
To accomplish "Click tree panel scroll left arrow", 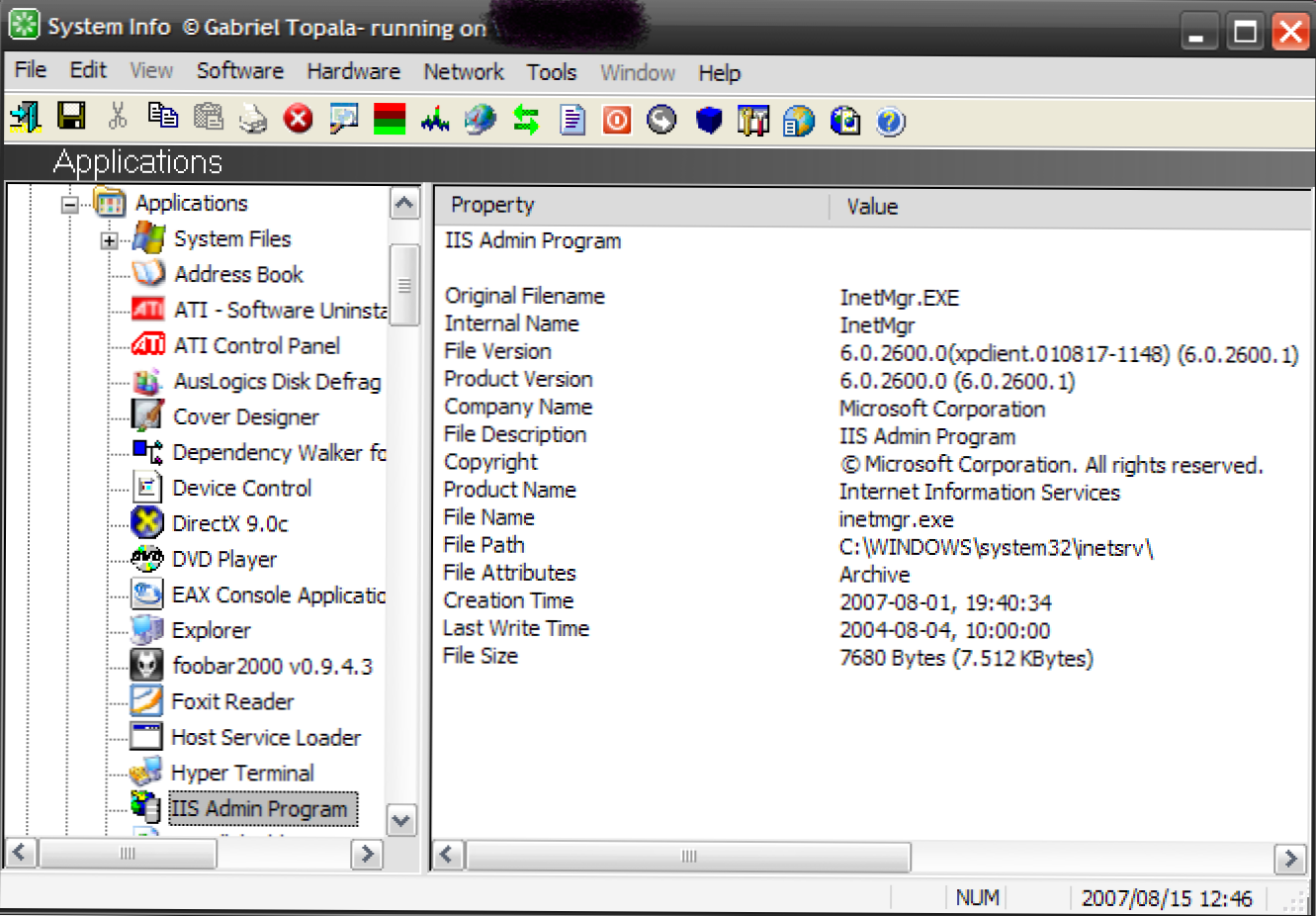I will pyautogui.click(x=22, y=853).
